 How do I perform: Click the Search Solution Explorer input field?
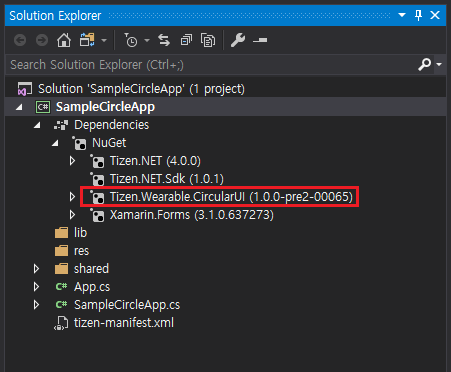click(211, 65)
